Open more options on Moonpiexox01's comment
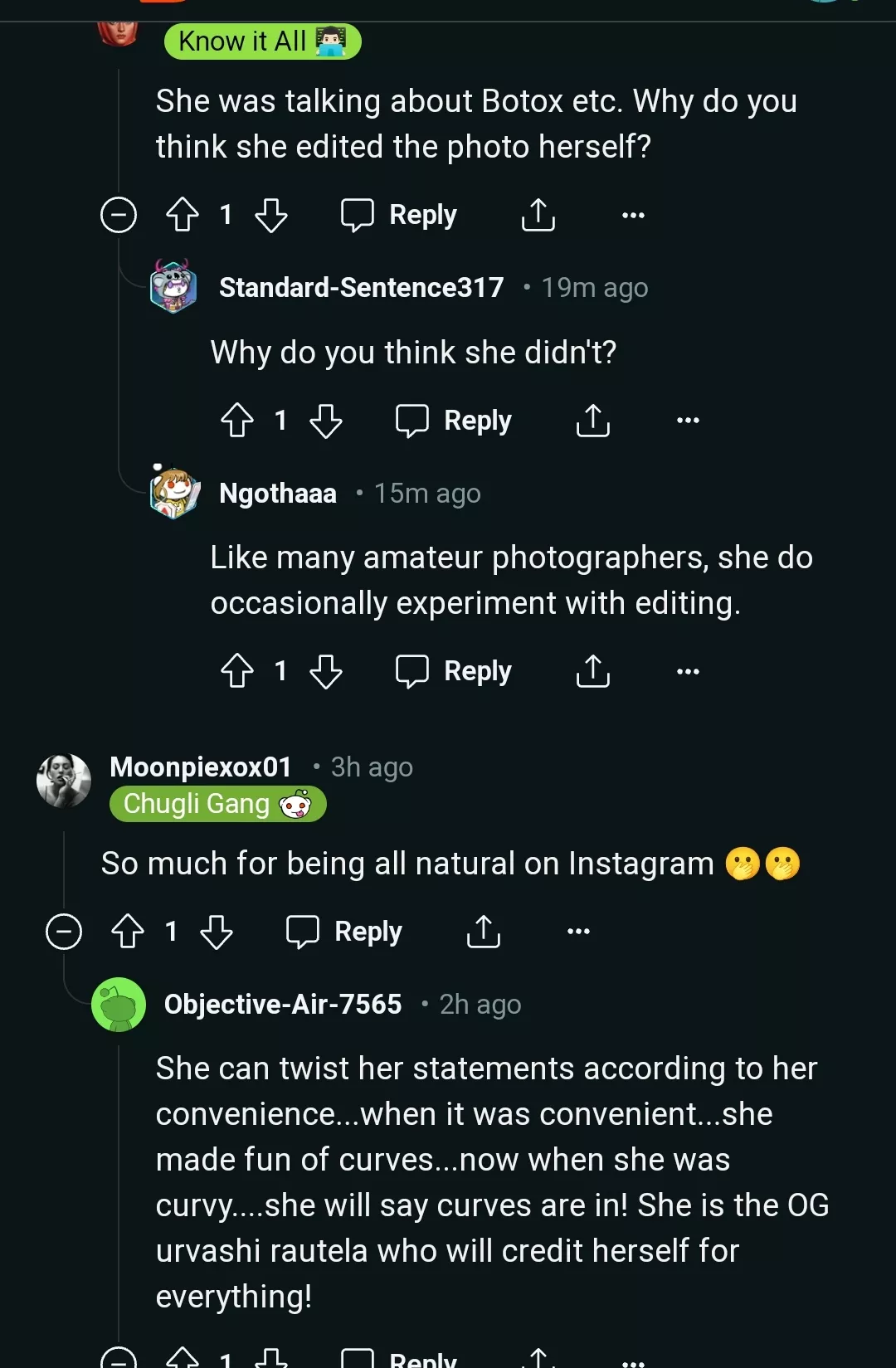 click(x=578, y=931)
